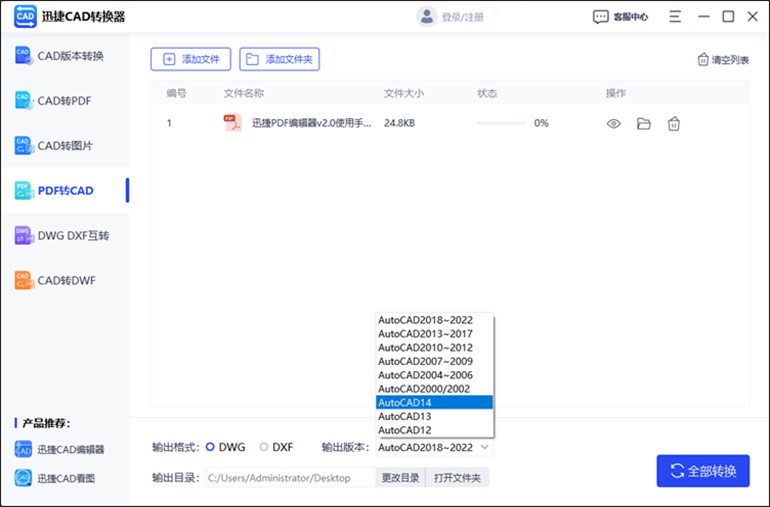Screen dimensions: 770x507
Task: Choose AutoCAD12 from the version list
Action: click(x=434, y=430)
